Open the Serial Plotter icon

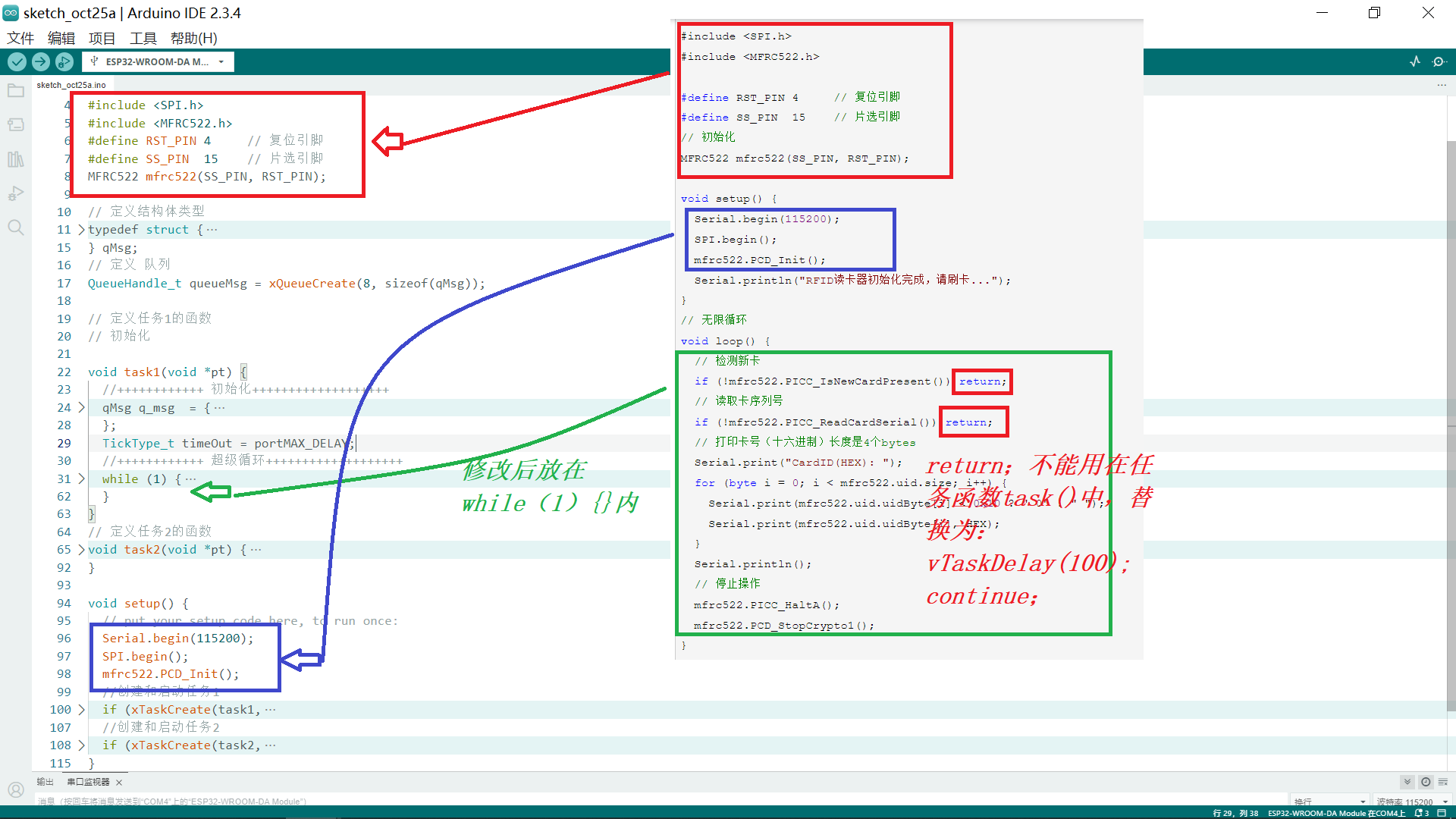[1415, 62]
